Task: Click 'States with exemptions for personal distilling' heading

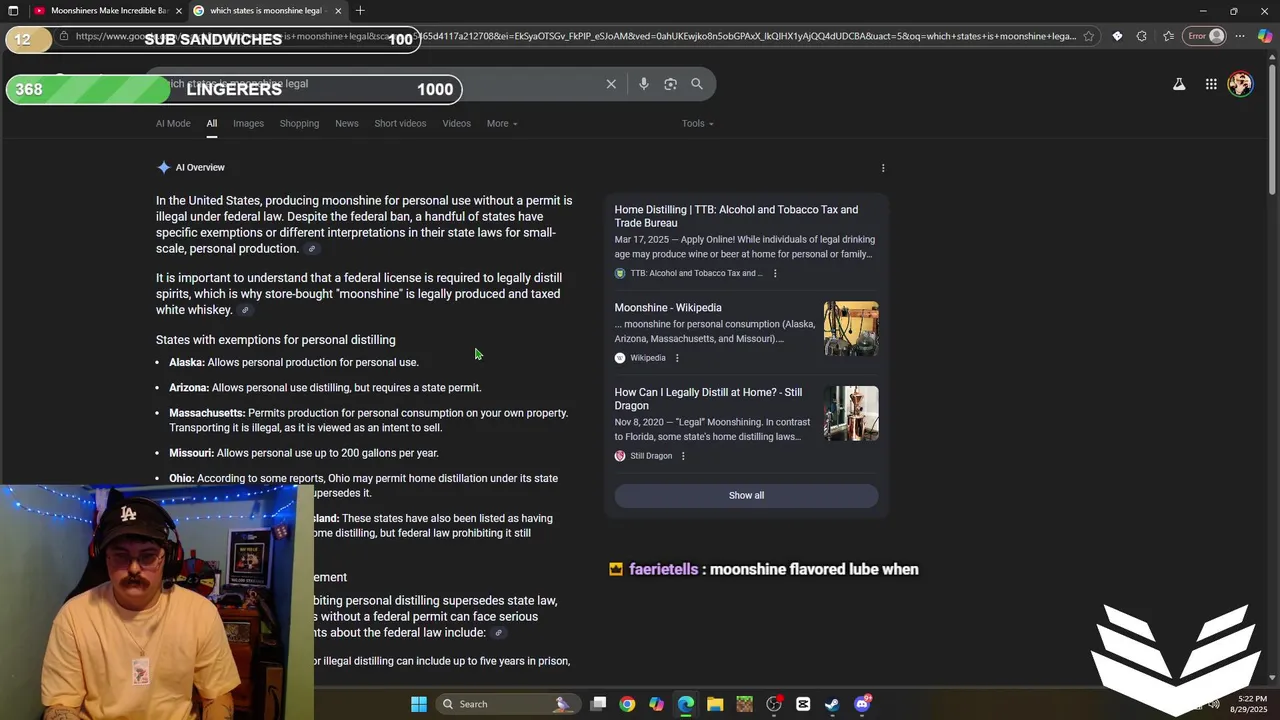Action: 276,340
